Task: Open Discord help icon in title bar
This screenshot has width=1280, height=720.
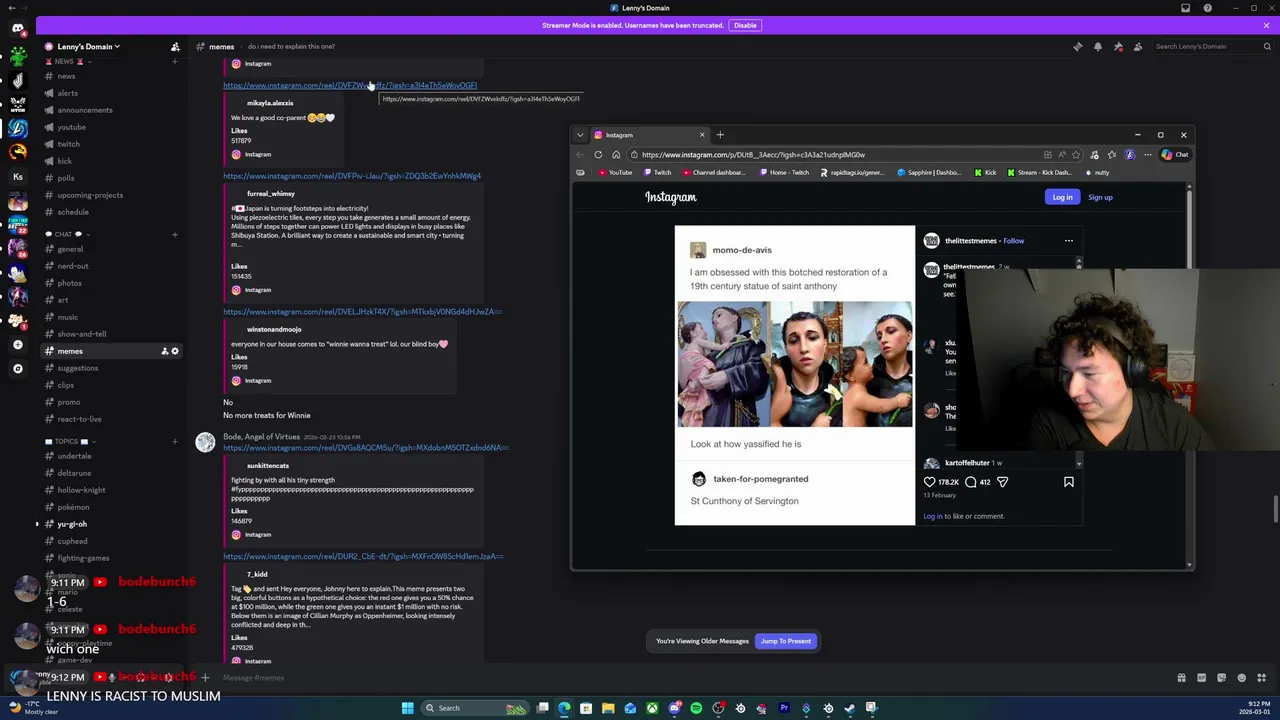Action: [1208, 8]
